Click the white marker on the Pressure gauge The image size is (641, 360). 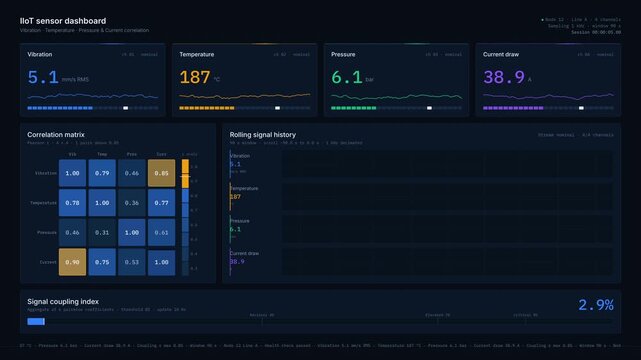[429, 108]
